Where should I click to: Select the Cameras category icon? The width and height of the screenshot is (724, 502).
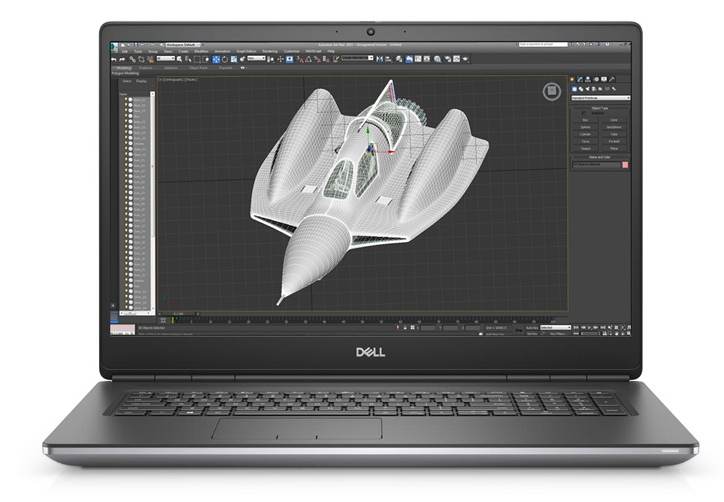tap(593, 89)
